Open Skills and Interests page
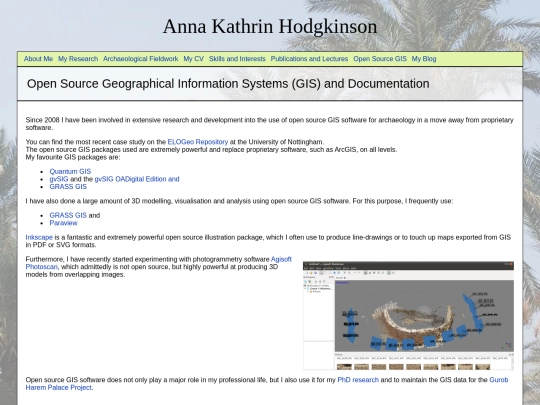 point(237,59)
